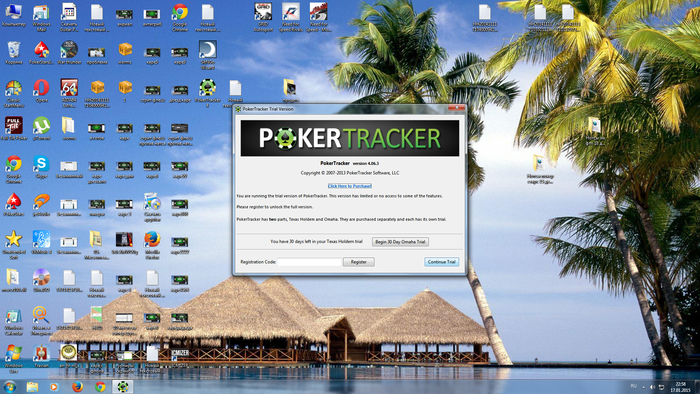Focus the Registration Code input field
Image resolution: width=700 pixels, height=394 pixels.
(309, 262)
